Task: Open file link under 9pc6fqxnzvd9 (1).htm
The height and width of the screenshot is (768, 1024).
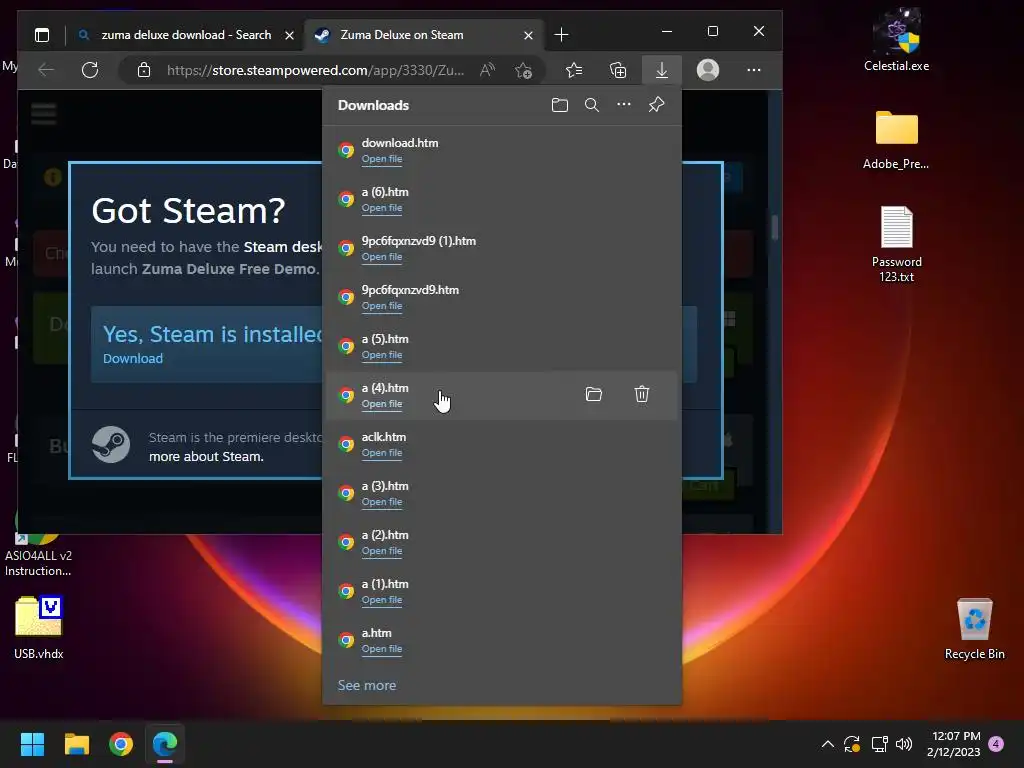Action: [x=382, y=257]
